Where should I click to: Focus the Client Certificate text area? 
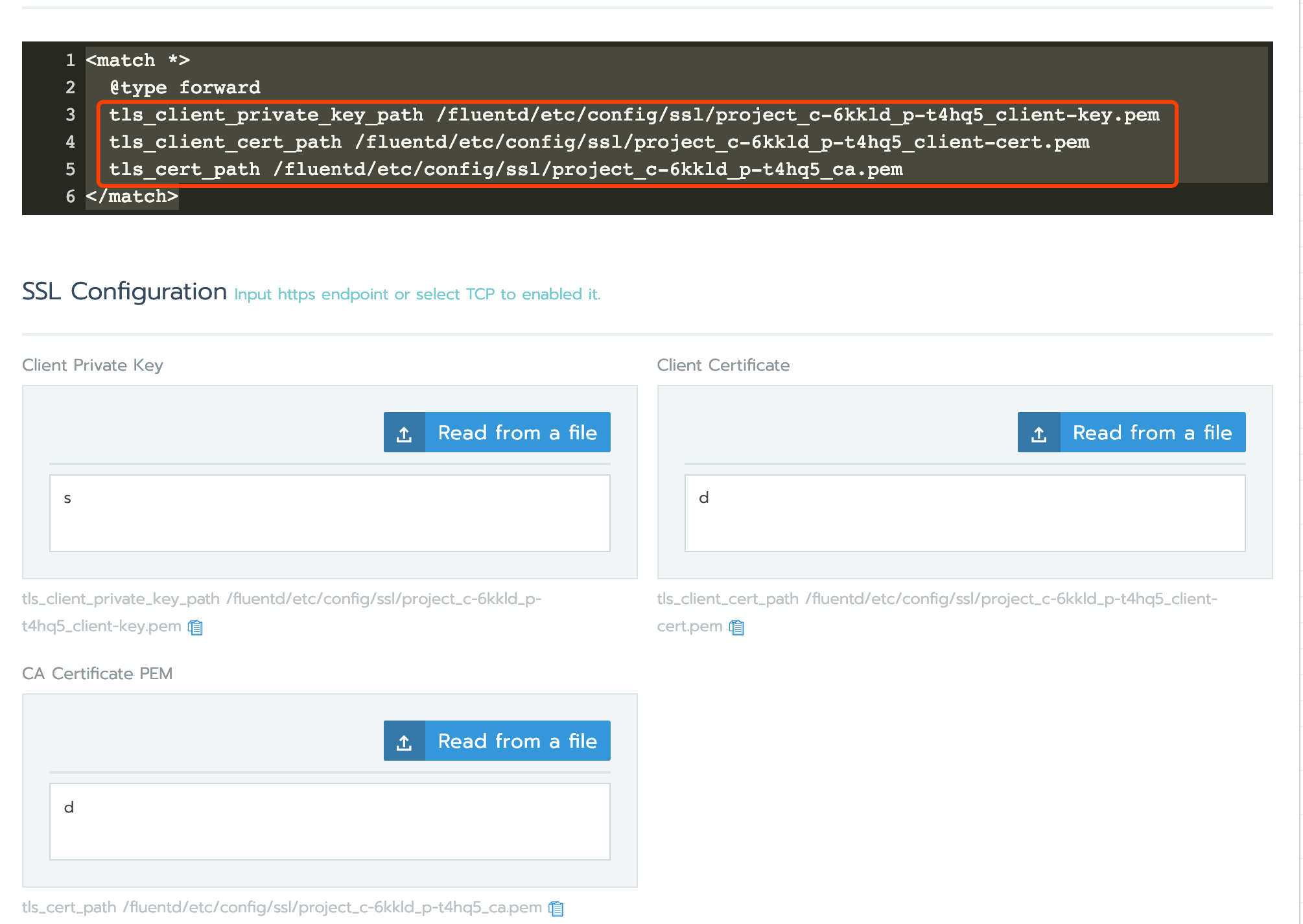[x=965, y=513]
